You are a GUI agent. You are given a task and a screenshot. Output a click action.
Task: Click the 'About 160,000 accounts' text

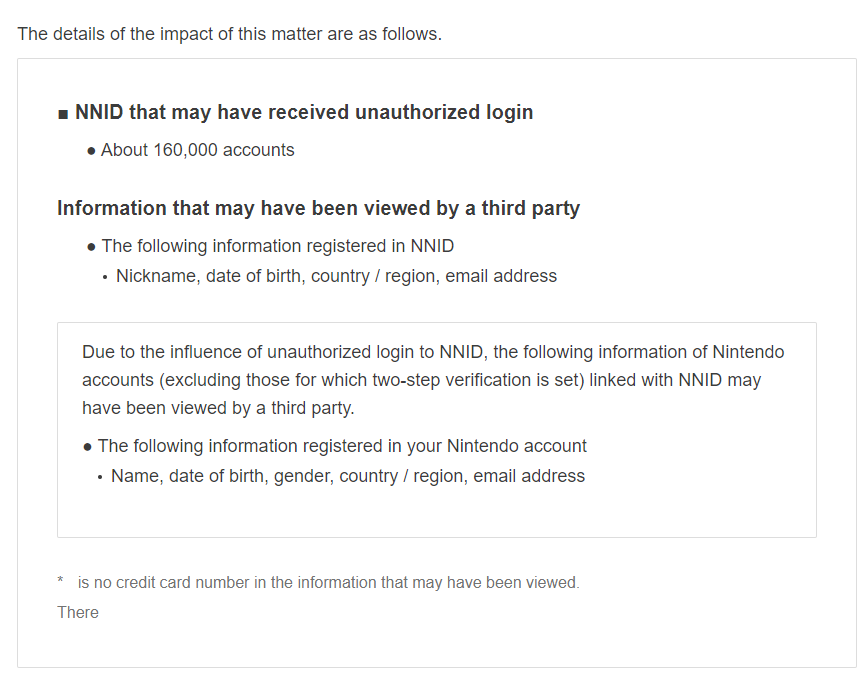coord(197,150)
